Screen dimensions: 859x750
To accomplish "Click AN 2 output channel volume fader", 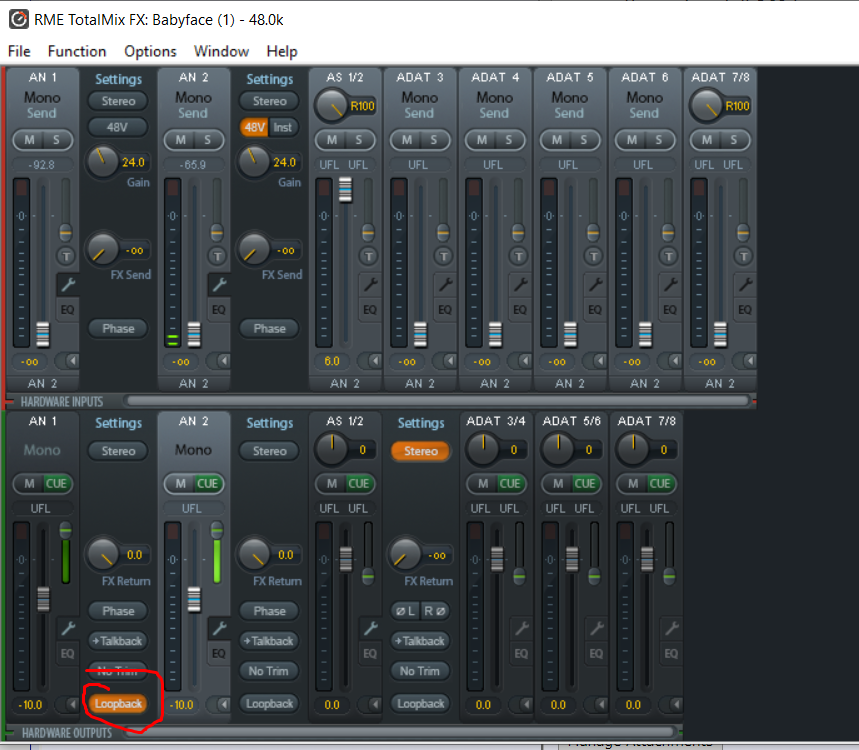I will coord(194,599).
